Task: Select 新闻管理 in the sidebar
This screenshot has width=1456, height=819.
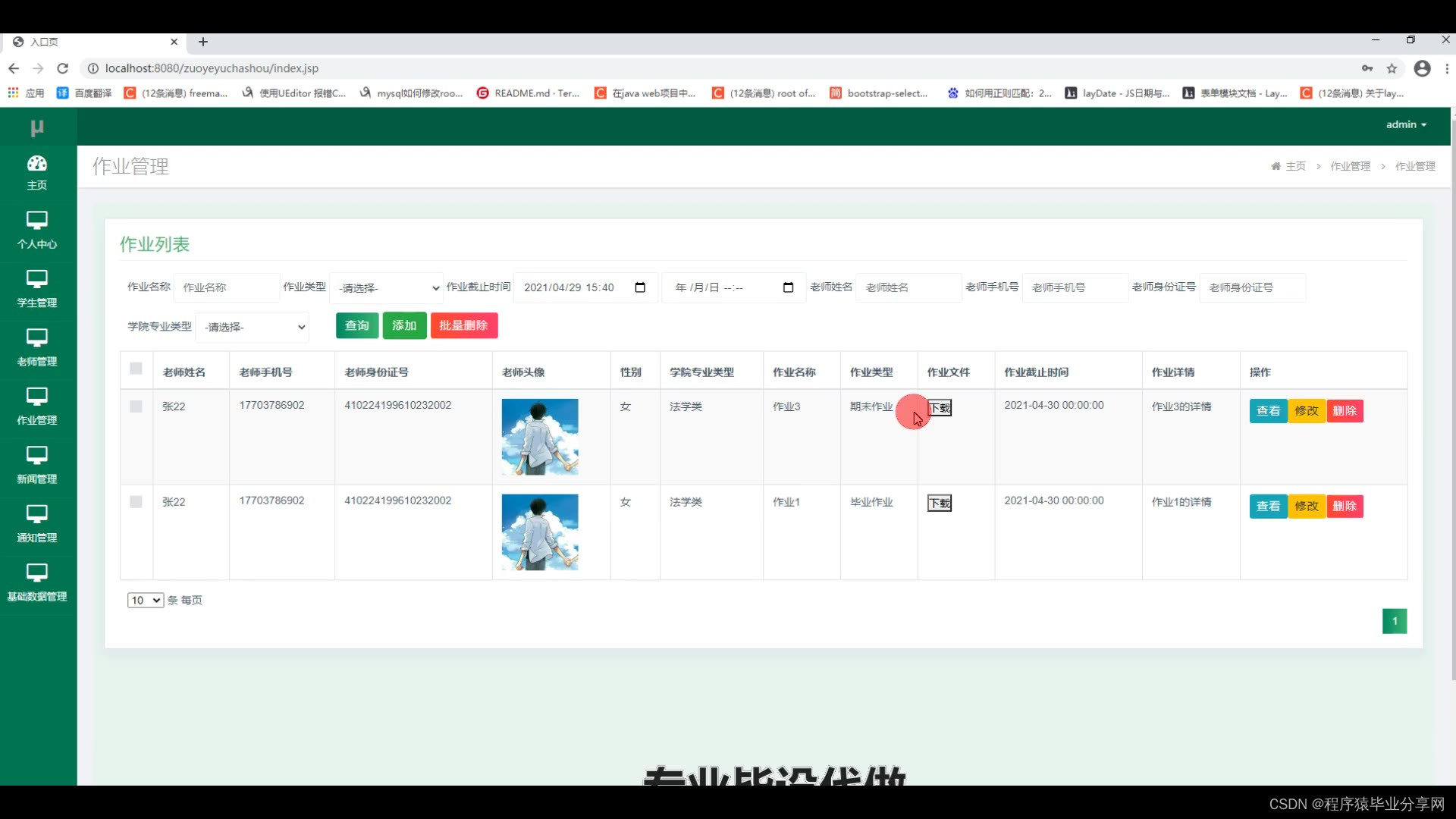Action: pyautogui.click(x=36, y=465)
